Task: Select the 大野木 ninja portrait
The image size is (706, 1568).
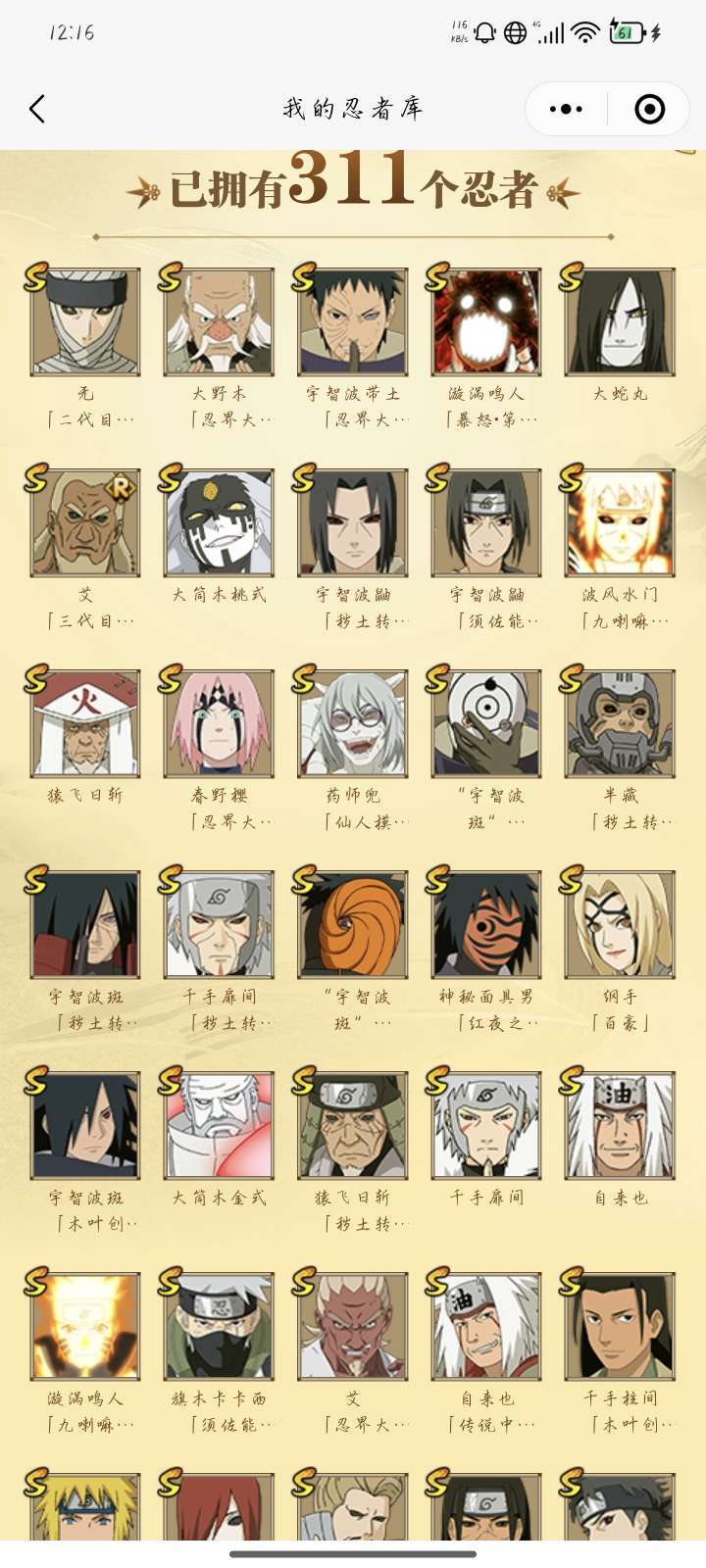Action: pos(220,322)
